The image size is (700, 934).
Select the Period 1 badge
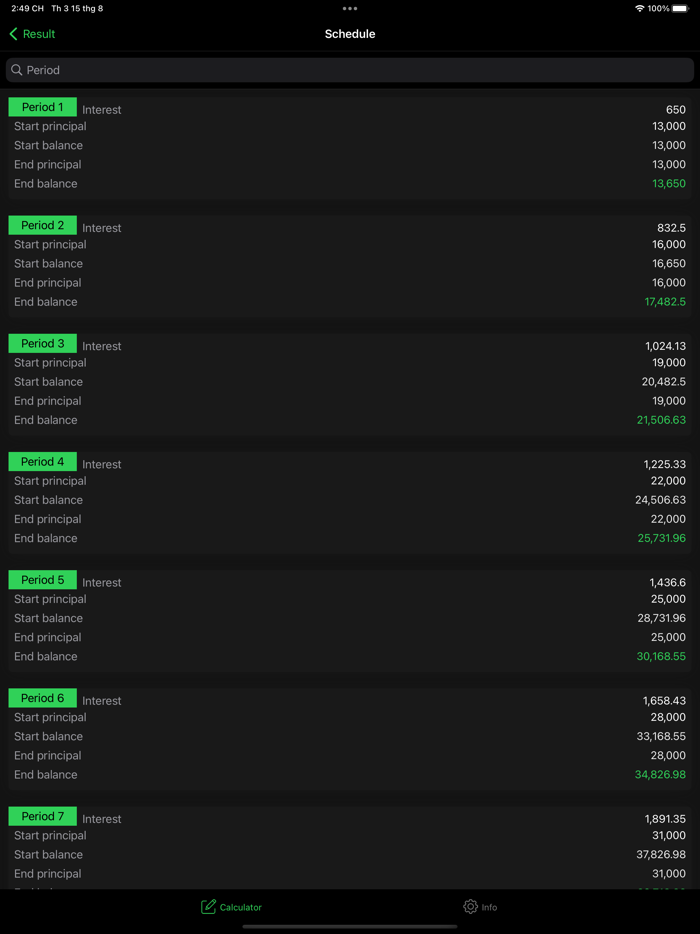pyautogui.click(x=42, y=107)
